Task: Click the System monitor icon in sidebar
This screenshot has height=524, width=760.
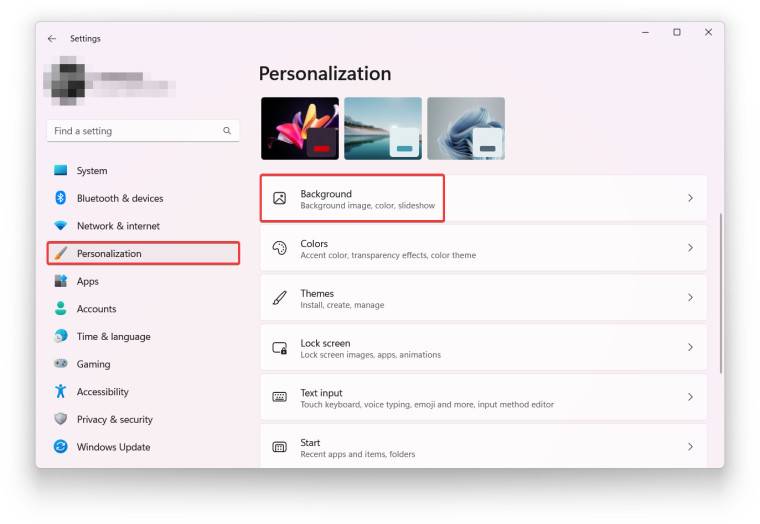Action: 61,171
